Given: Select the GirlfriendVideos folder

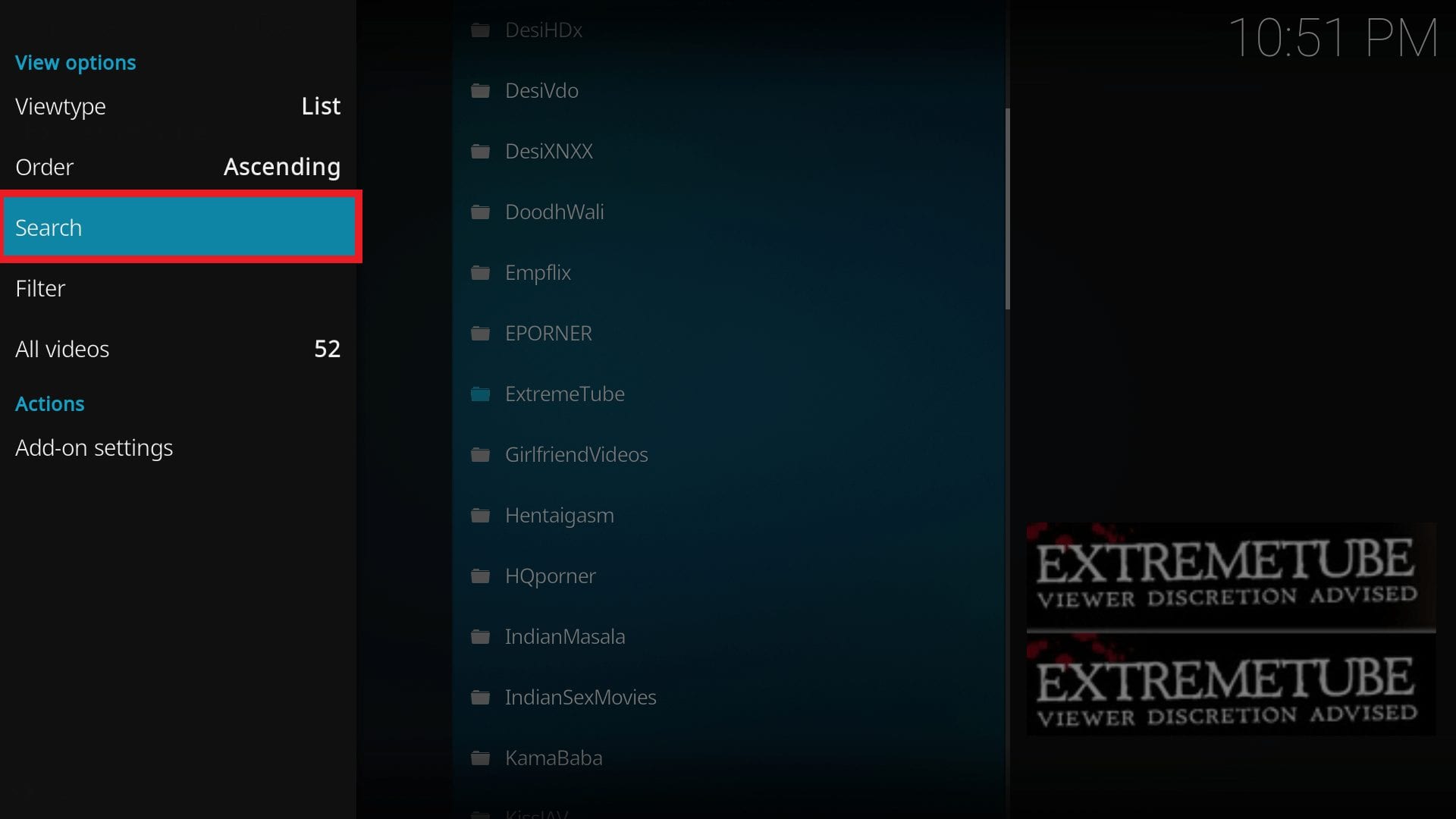Looking at the screenshot, I should pos(576,454).
